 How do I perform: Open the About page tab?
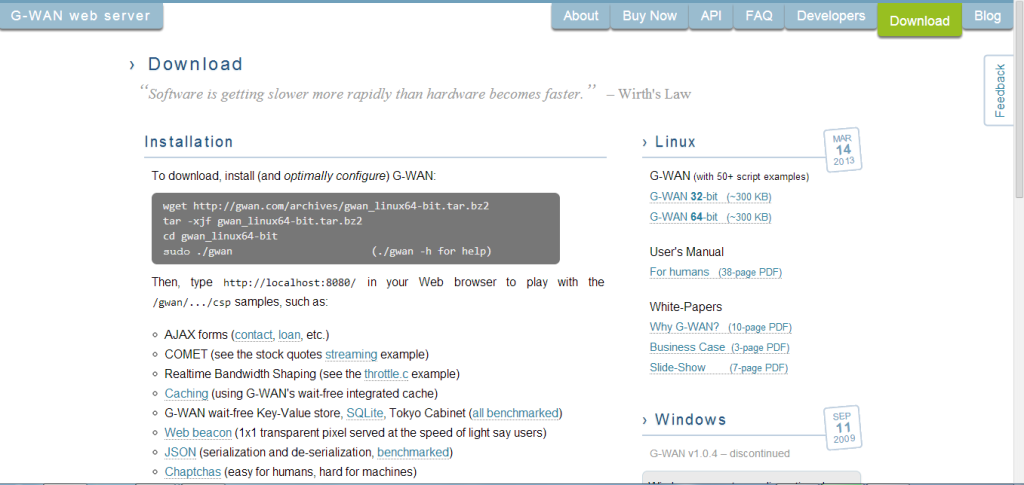click(581, 16)
